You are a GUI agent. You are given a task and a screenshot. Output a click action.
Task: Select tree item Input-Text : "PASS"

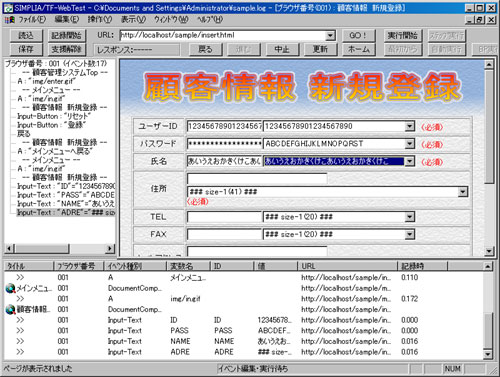click(66, 195)
